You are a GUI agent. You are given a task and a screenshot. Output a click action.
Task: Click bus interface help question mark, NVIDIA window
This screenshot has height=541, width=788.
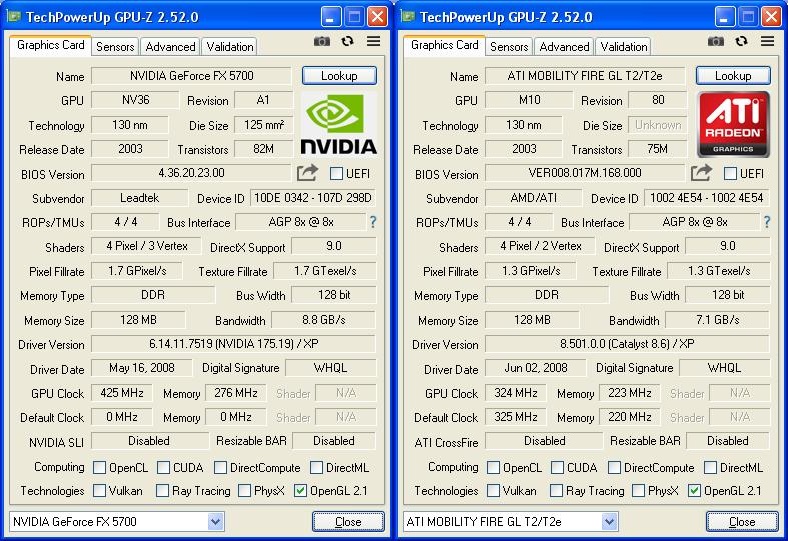(373, 222)
